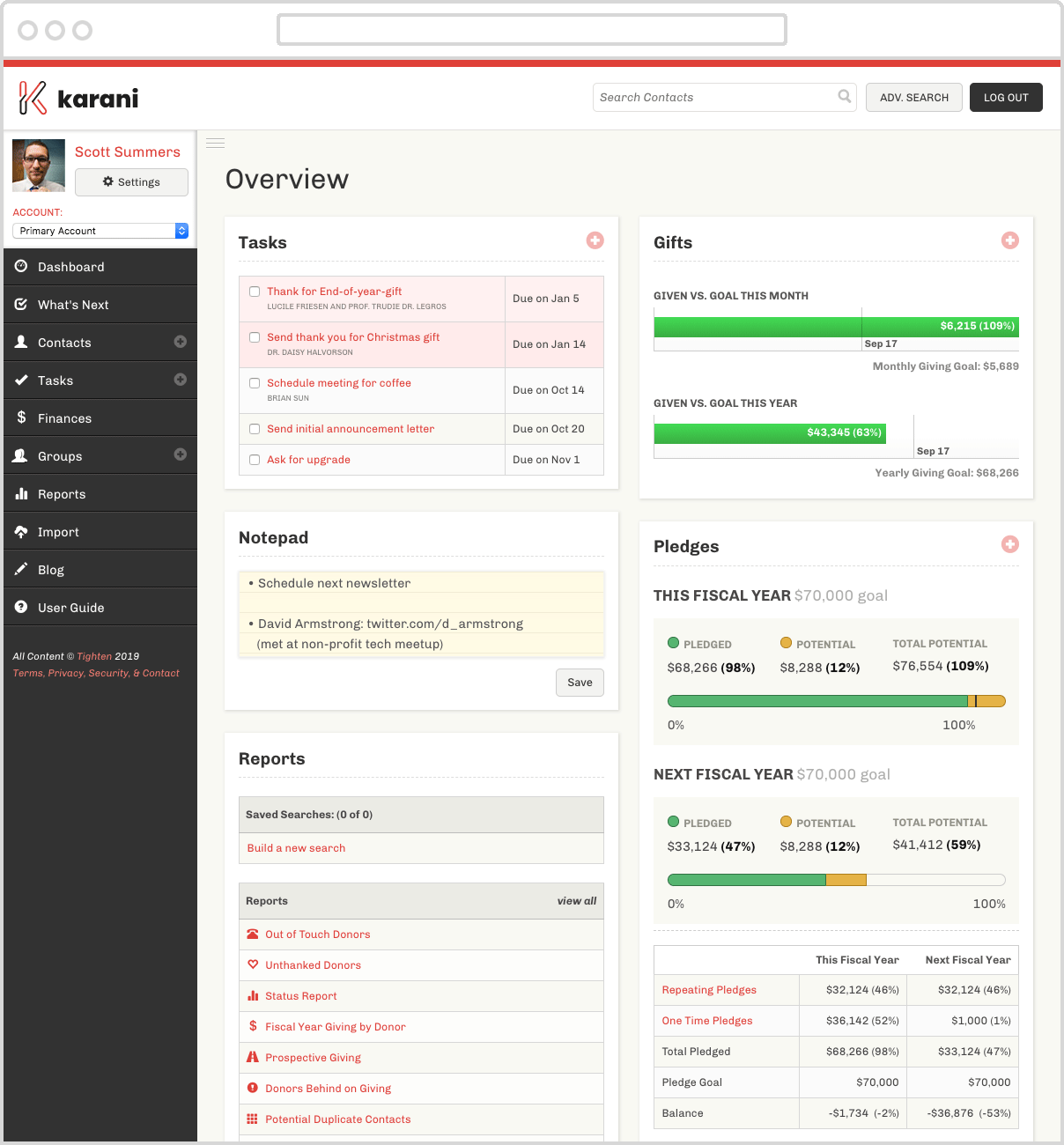Go to the Blog from the sidebar menu
Screen dimensions: 1064x1145
[50, 569]
